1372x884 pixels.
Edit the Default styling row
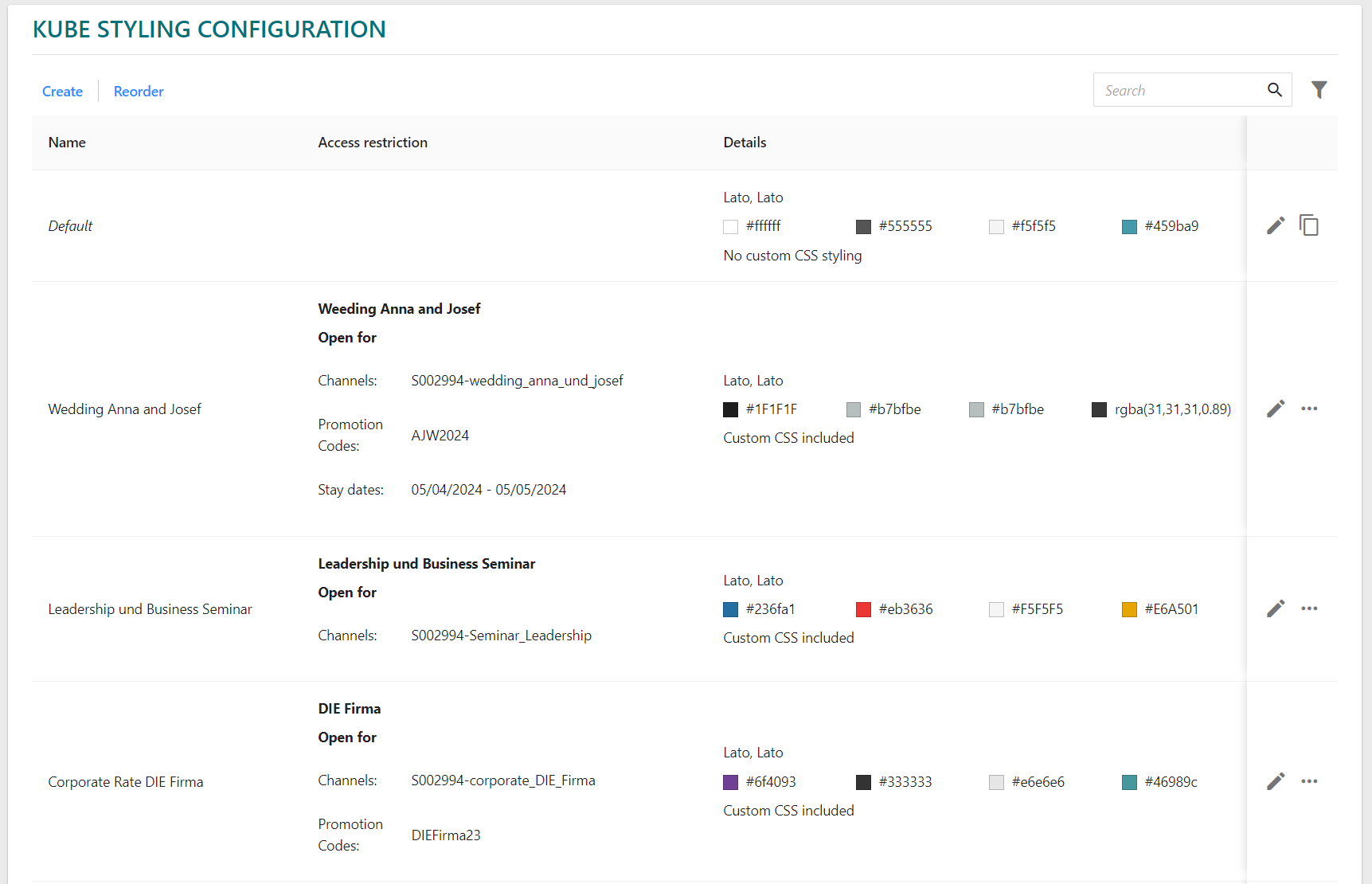(1276, 226)
